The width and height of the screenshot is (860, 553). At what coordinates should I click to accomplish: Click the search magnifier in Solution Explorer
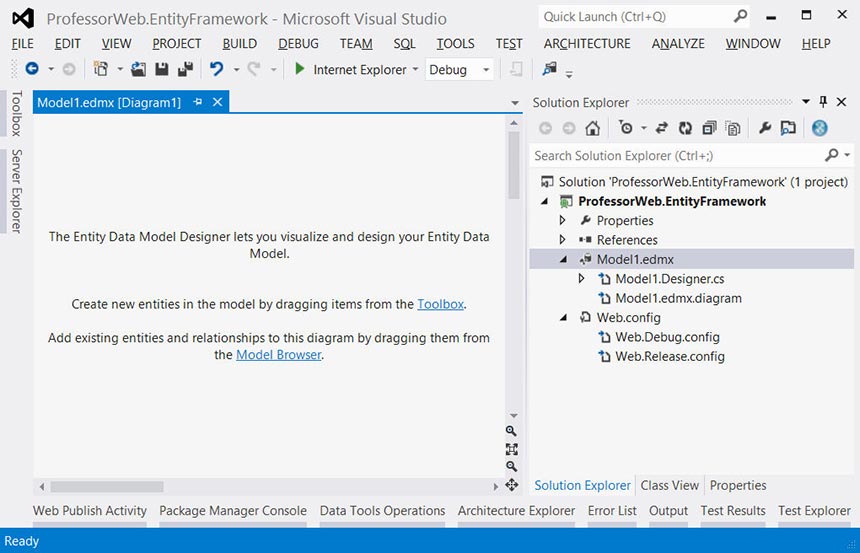[x=832, y=155]
